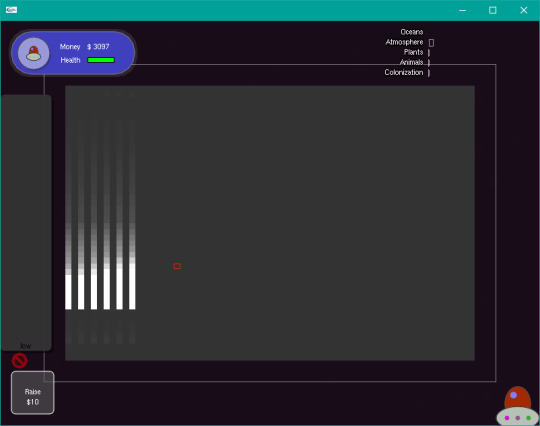Click the Health label
This screenshot has width=540, height=426.
[x=70, y=60]
